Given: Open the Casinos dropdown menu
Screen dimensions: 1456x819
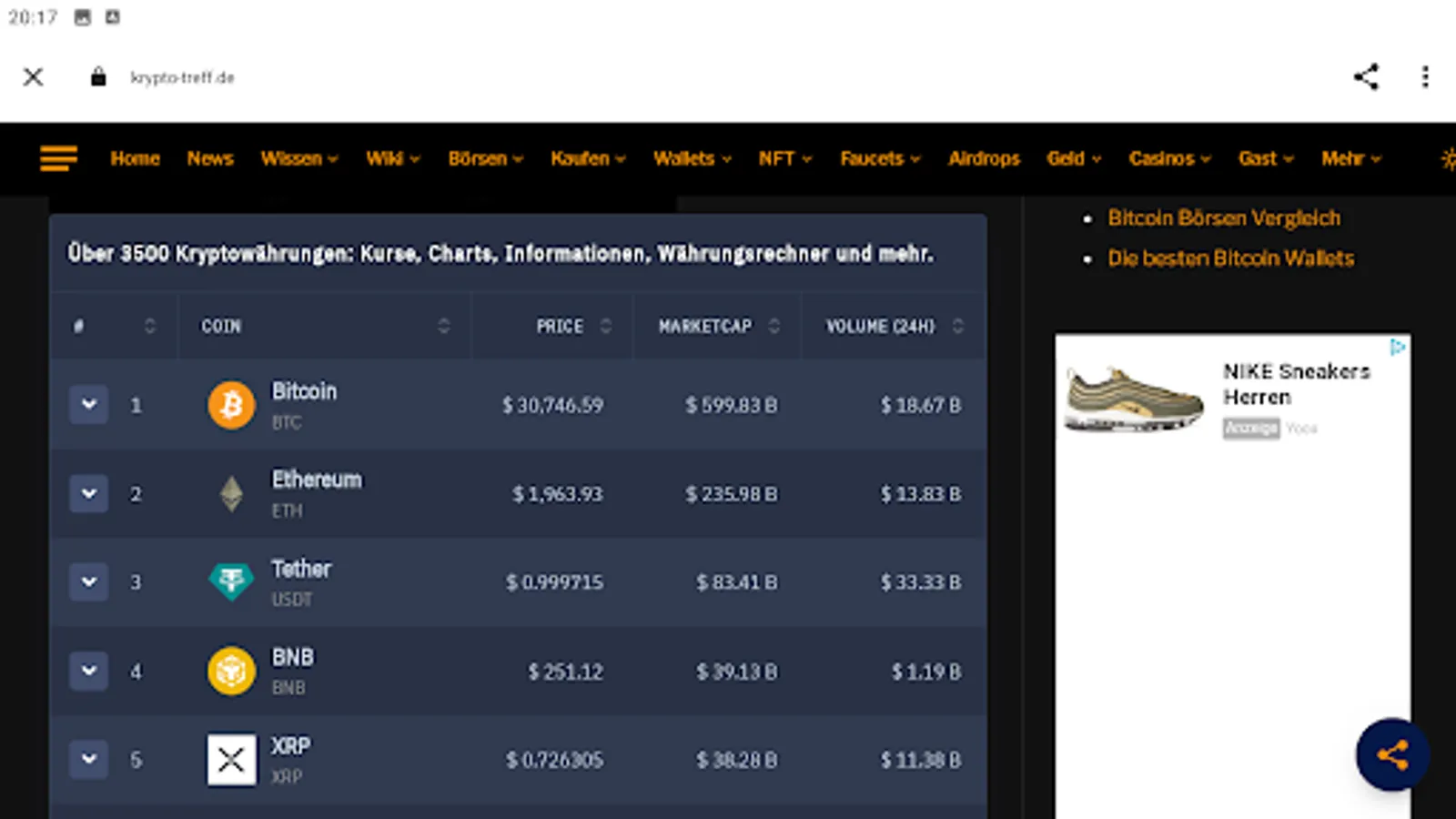Looking at the screenshot, I should tap(1170, 158).
